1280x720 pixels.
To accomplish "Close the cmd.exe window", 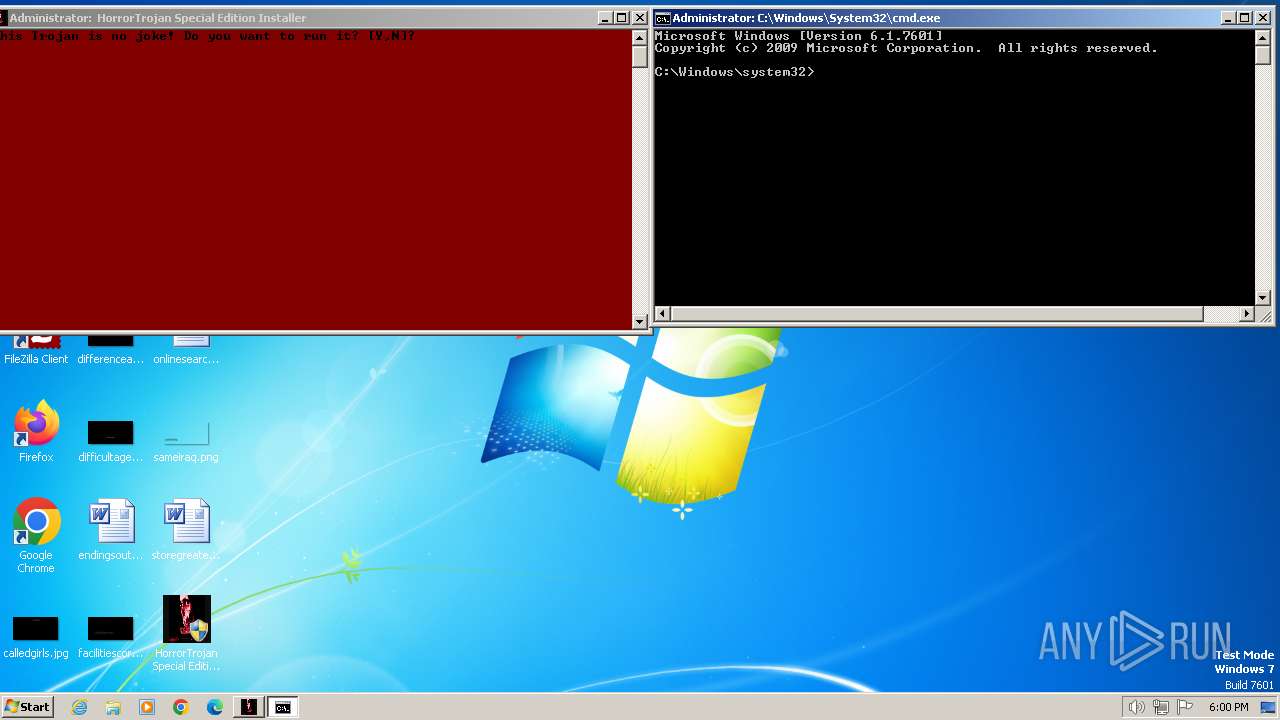I will [1262, 18].
